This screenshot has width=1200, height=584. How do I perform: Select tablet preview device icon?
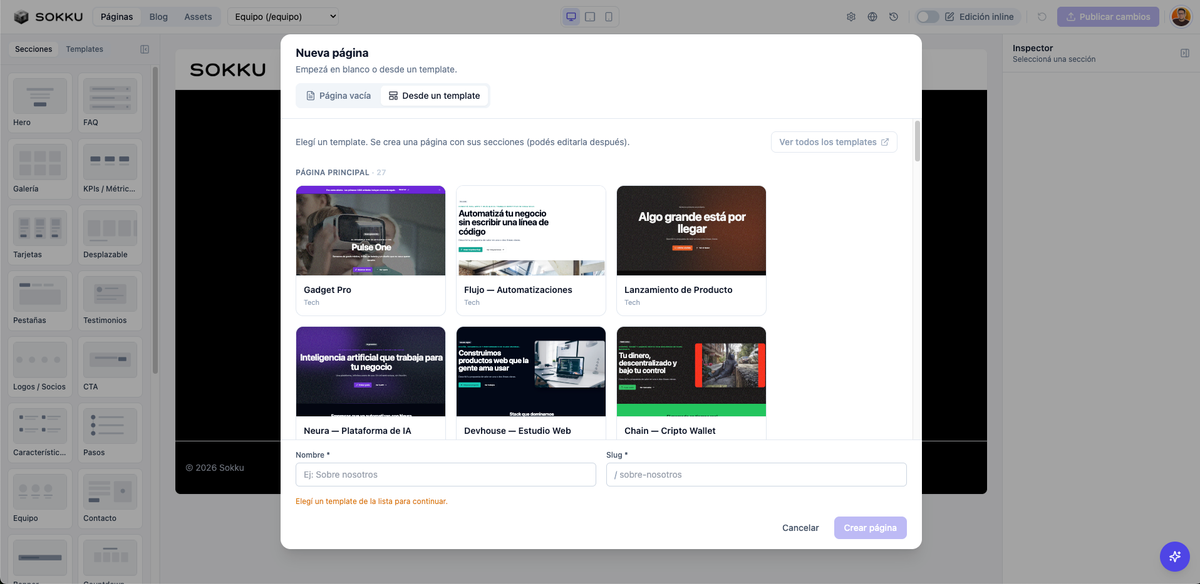pos(590,17)
